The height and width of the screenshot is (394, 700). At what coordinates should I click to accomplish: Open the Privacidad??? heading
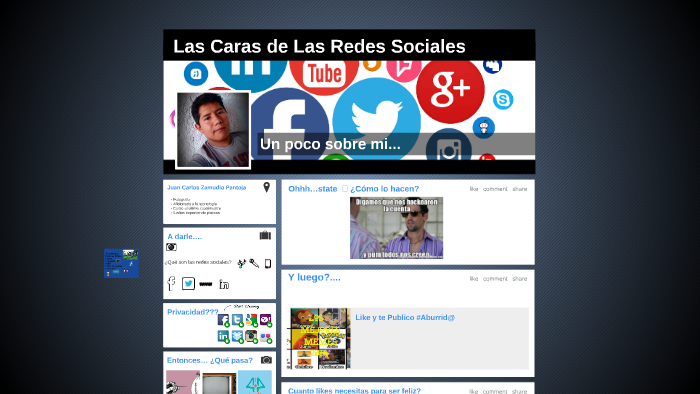point(193,312)
